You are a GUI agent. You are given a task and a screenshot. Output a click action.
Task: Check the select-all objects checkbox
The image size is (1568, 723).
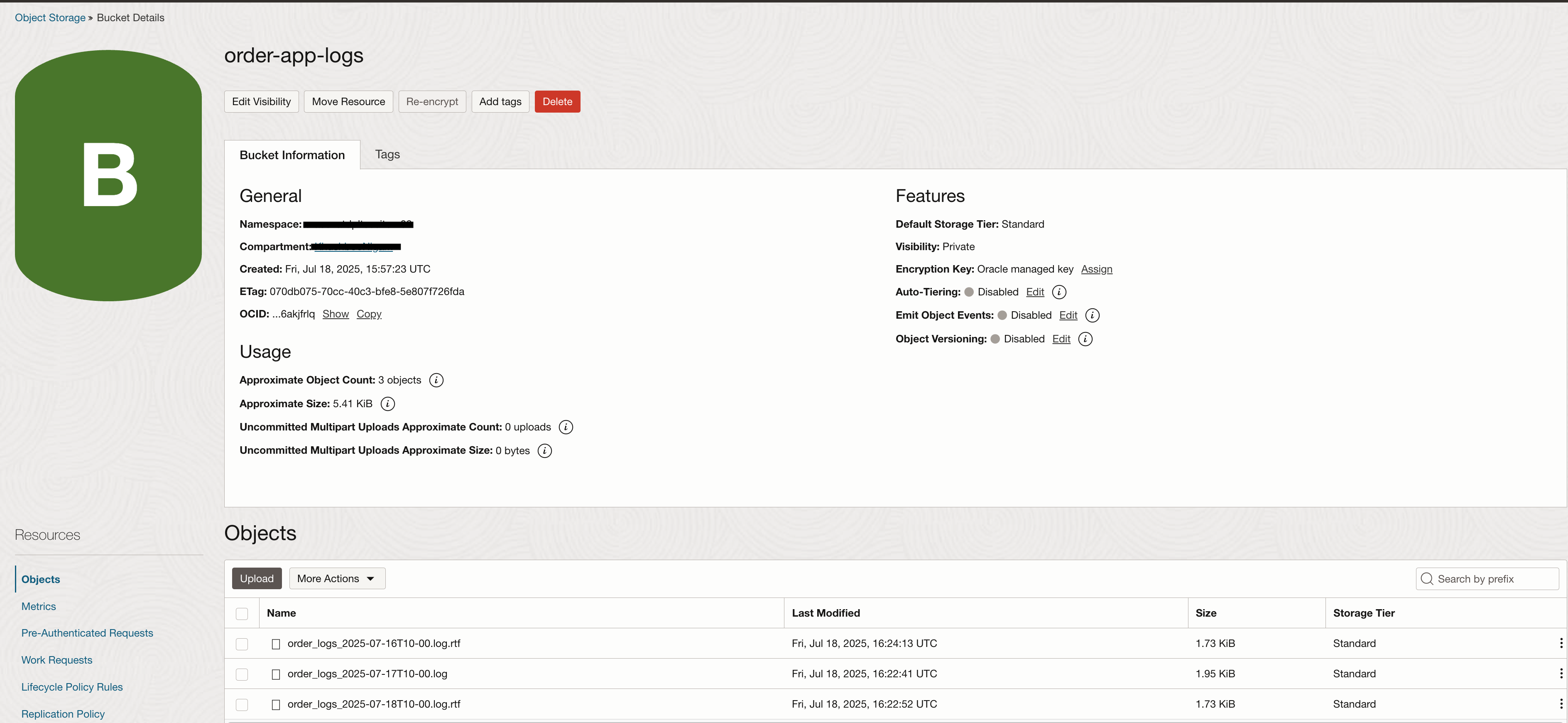tap(242, 613)
